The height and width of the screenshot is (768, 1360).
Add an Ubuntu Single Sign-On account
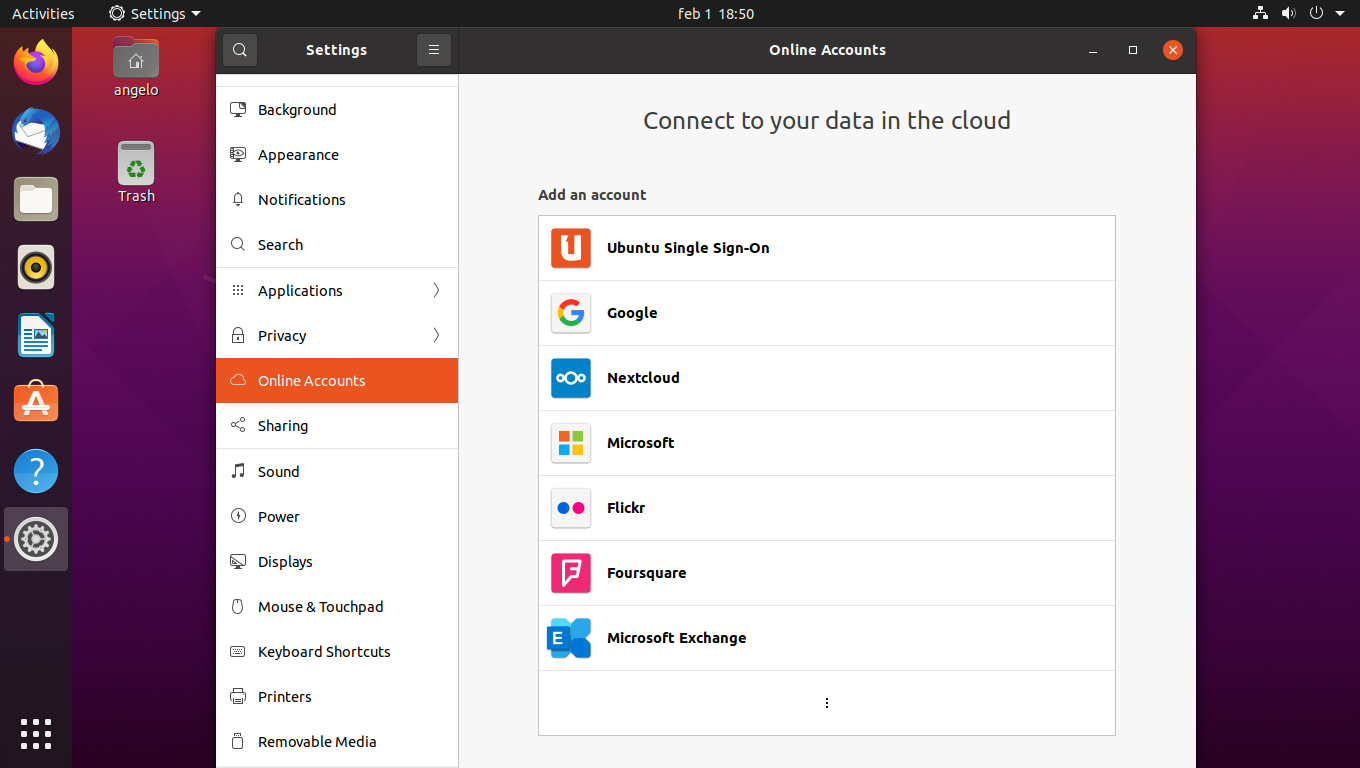pyautogui.click(x=827, y=248)
